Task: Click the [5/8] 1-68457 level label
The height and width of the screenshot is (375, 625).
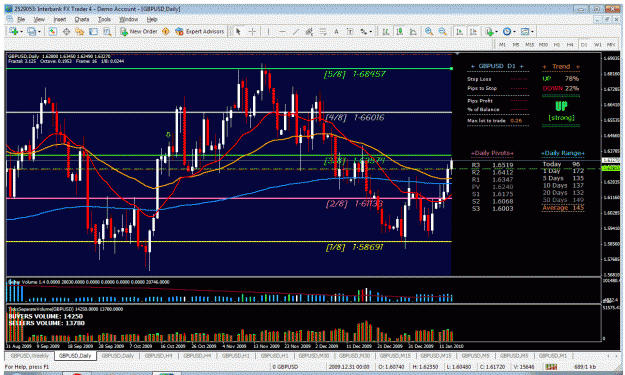Action: click(354, 74)
